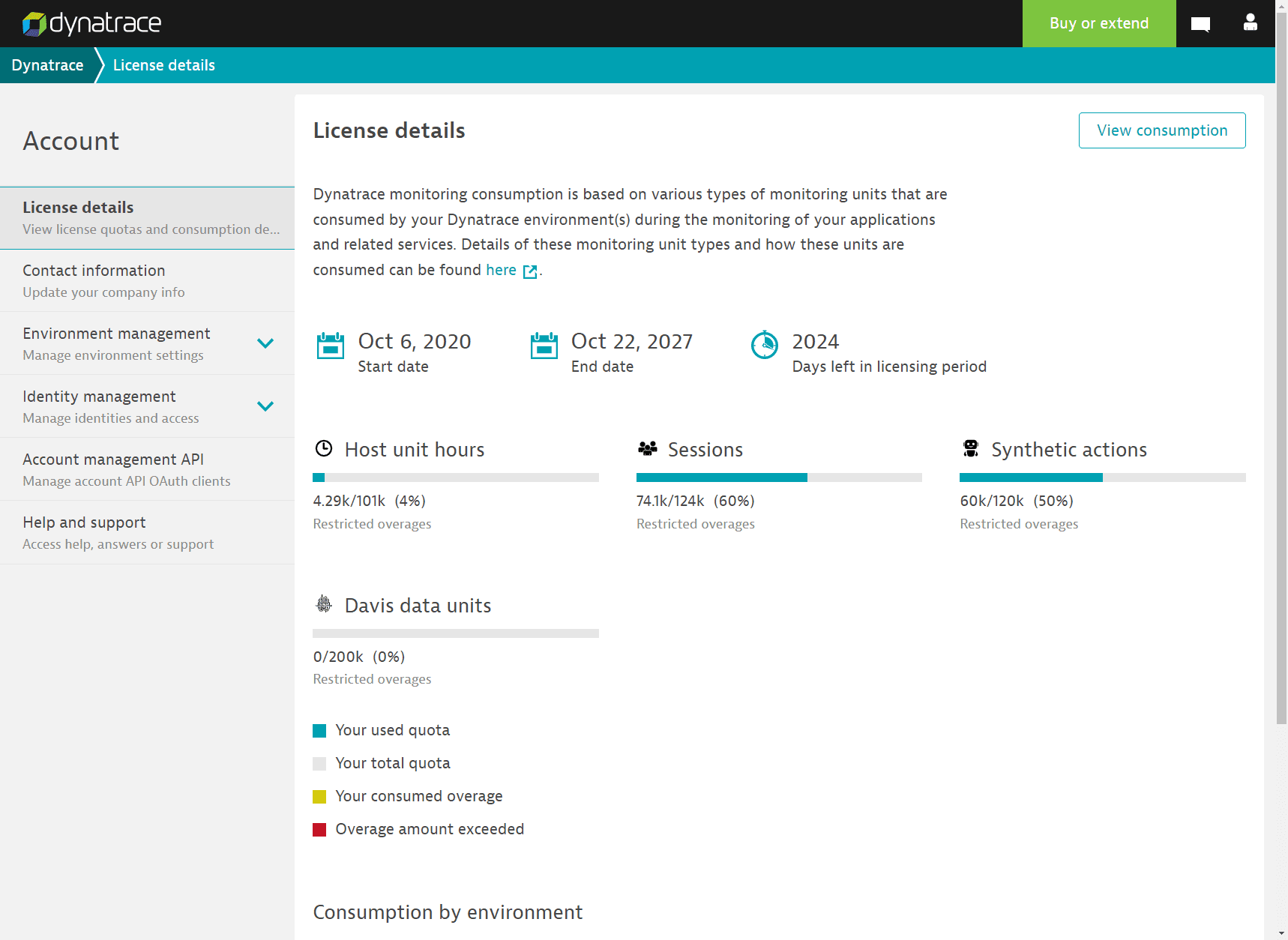Click 'Consumption by environment' heading
The width and height of the screenshot is (1288, 940).
tap(448, 912)
